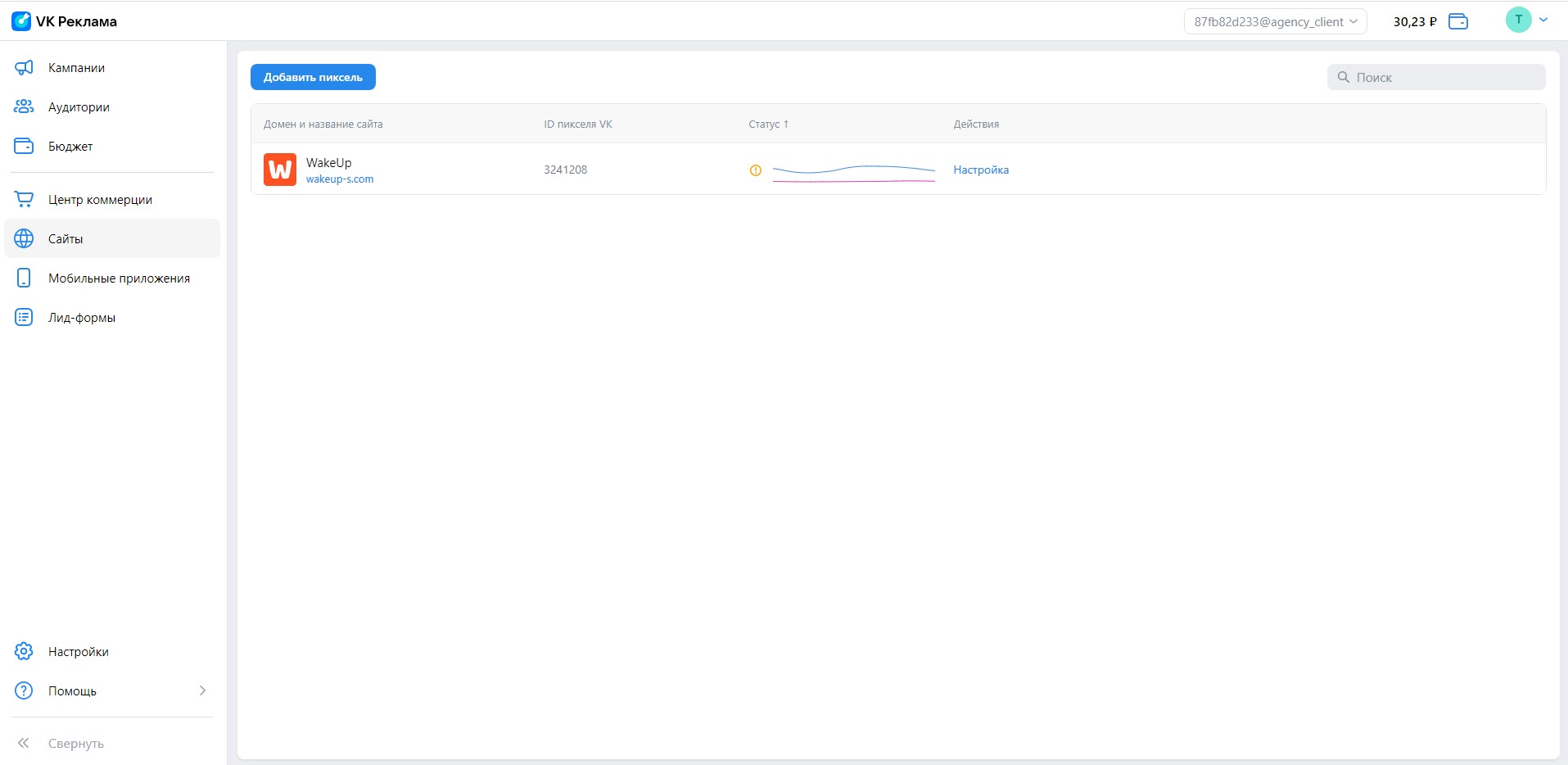
Task: Select the Сайты globe icon
Action: point(25,238)
